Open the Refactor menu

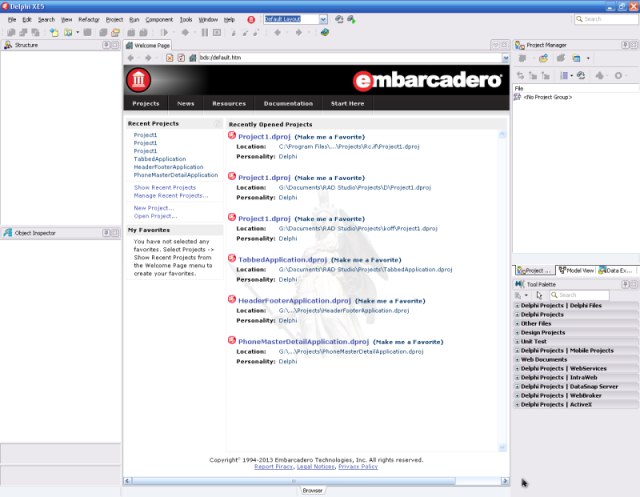(89, 20)
